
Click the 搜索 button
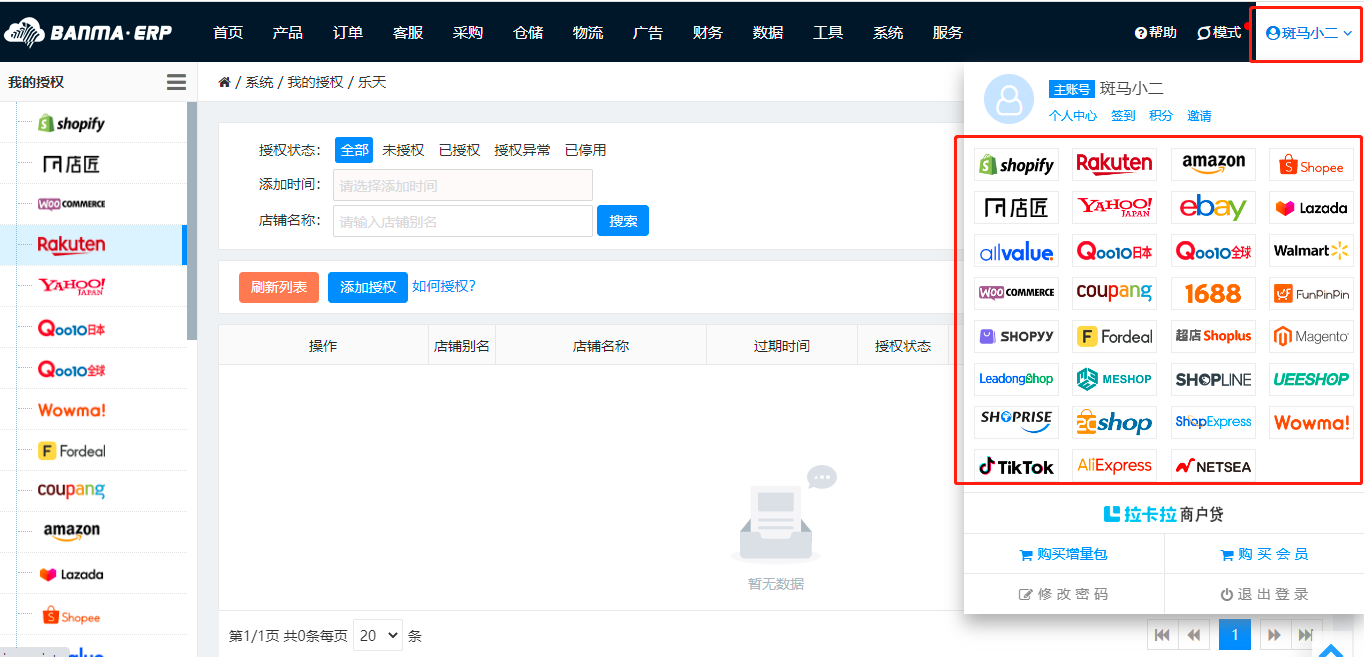tap(623, 221)
